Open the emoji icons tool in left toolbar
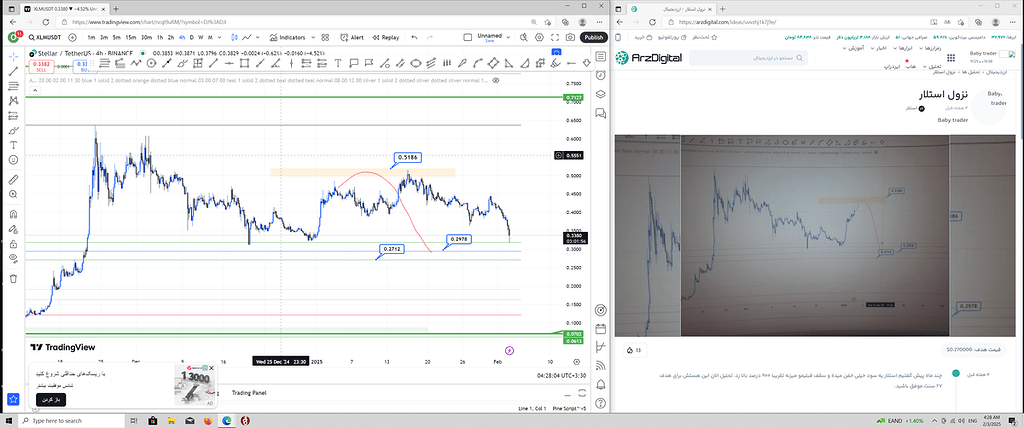Screen dimensions: 1024x428 [x=13, y=159]
